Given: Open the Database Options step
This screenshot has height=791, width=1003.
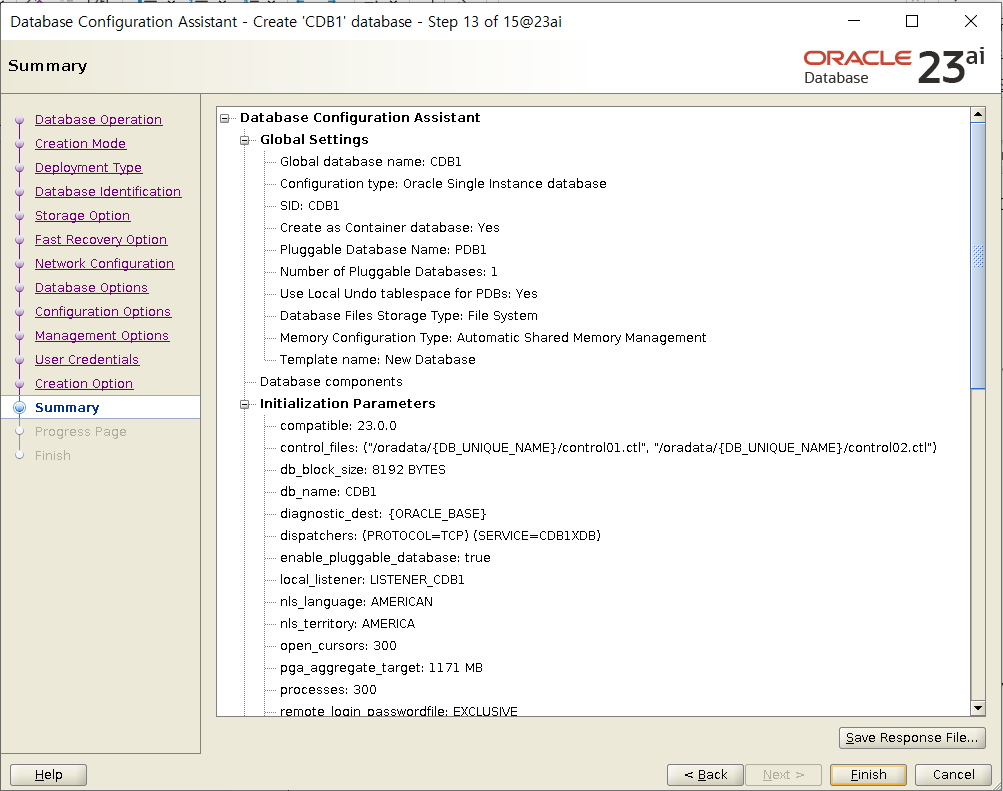Looking at the screenshot, I should pos(91,288).
